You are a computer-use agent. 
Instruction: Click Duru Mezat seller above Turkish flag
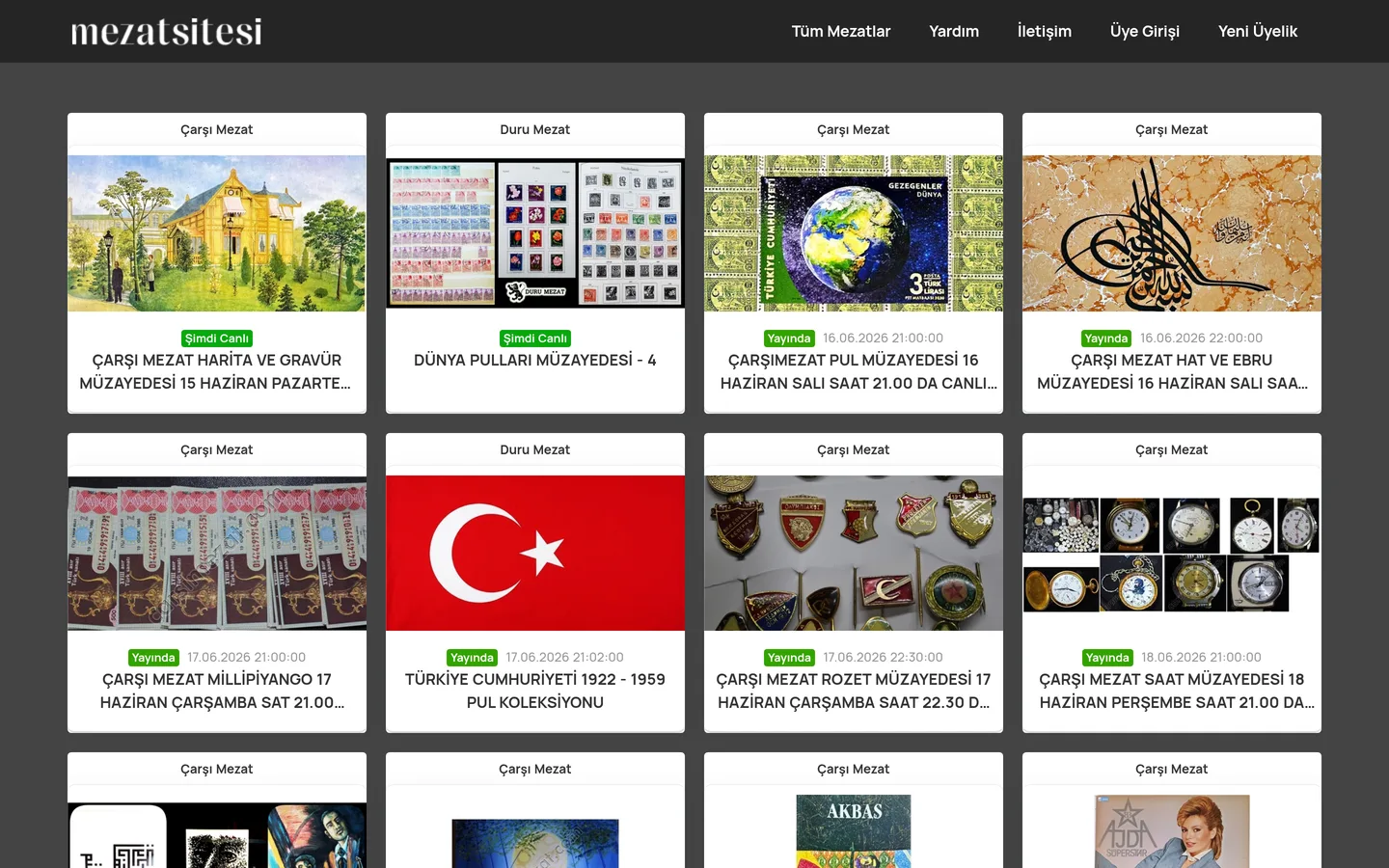(x=535, y=449)
